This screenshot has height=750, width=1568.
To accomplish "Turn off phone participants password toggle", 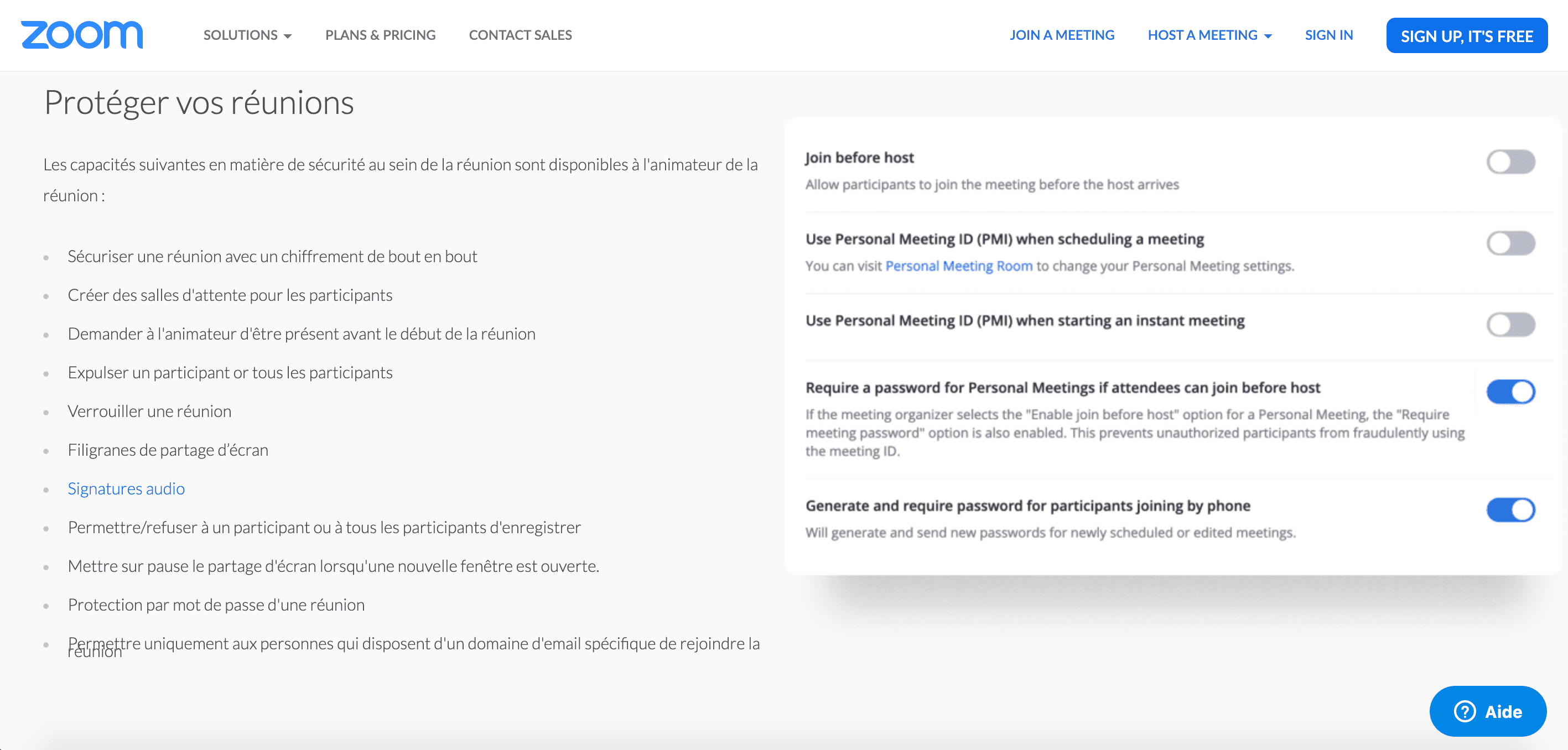I will 1510,510.
